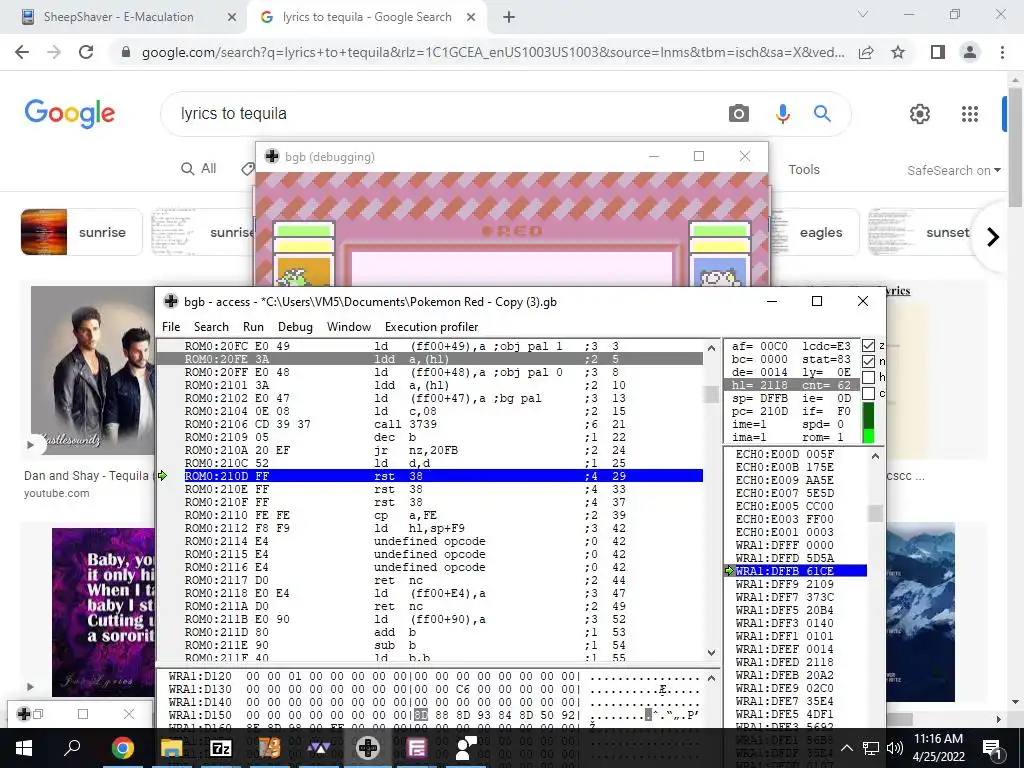The image size is (1024, 768).
Task: Open Chrome from the taskbar
Action: click(x=122, y=748)
